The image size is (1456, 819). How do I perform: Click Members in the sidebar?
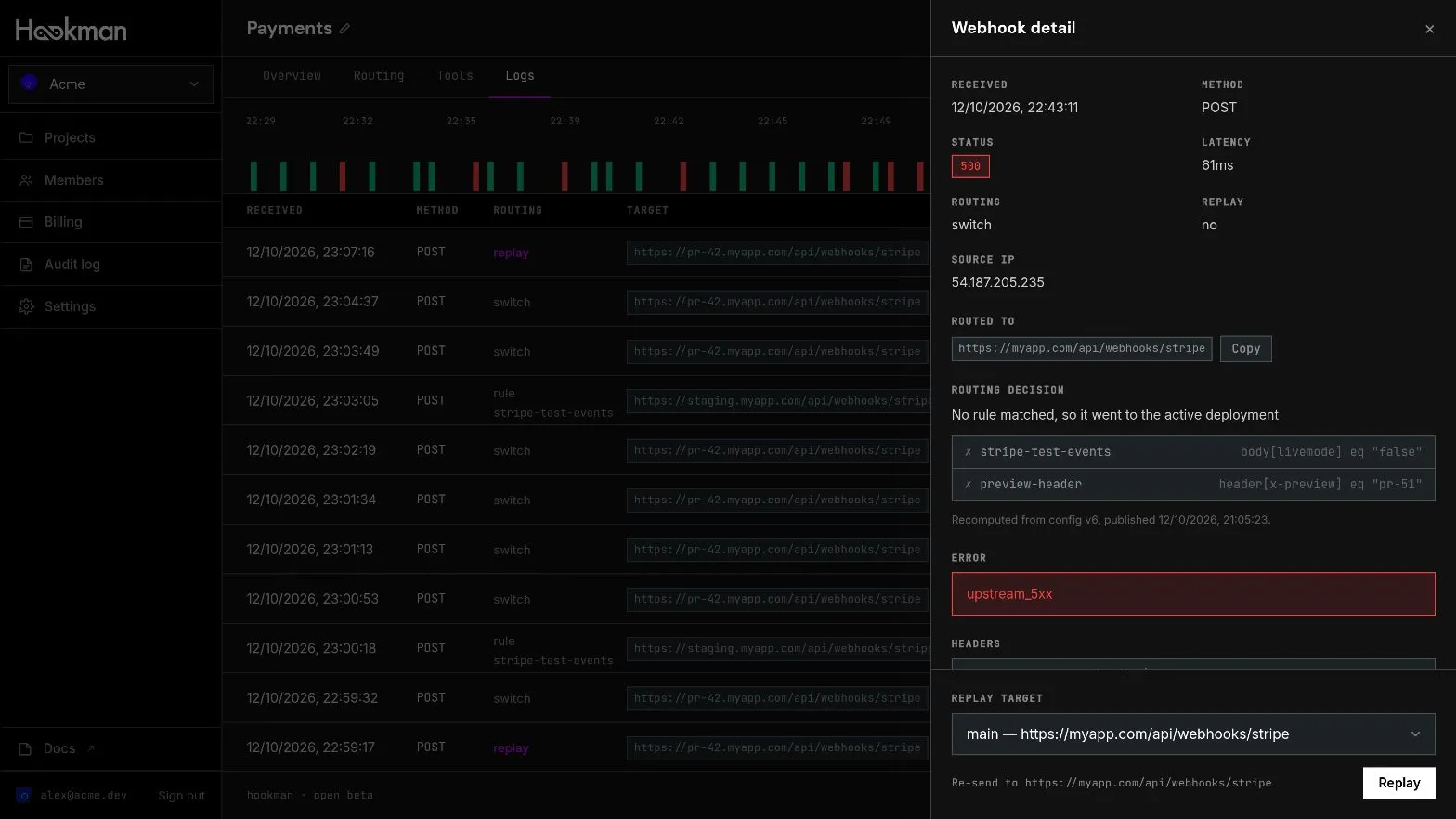click(73, 180)
